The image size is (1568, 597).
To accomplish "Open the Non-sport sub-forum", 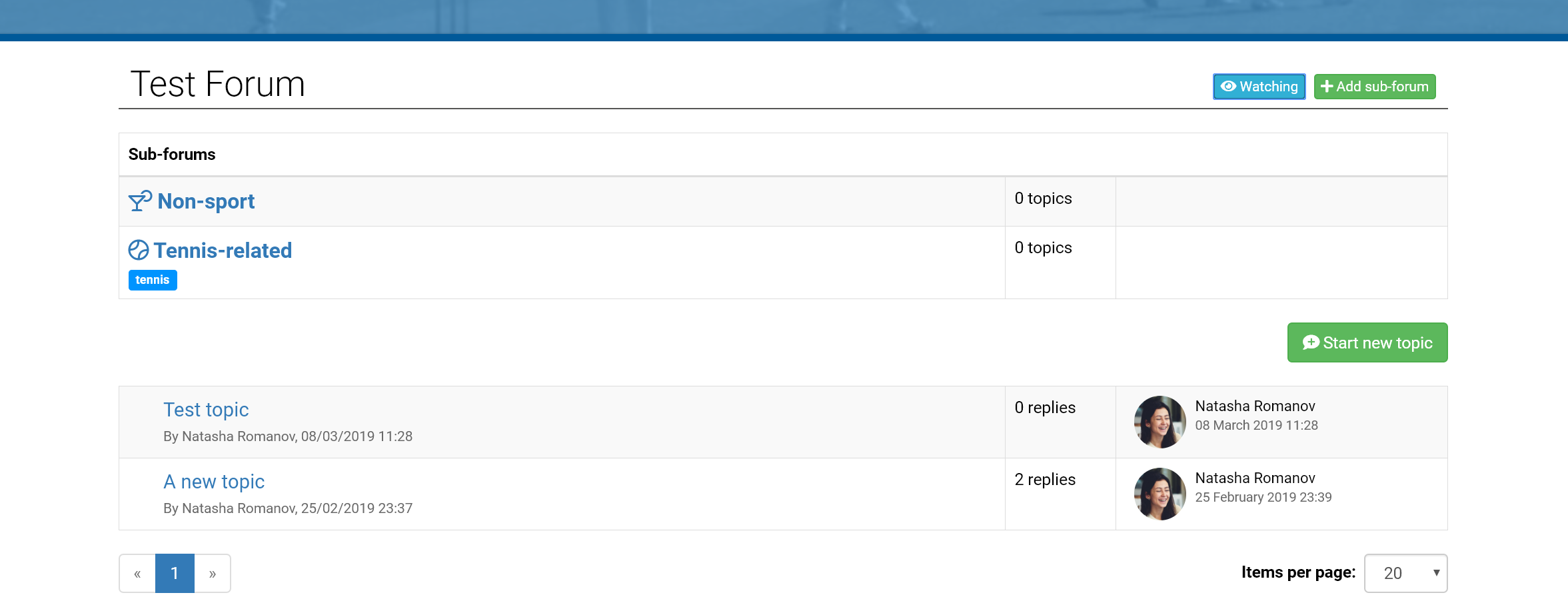I will [206, 201].
